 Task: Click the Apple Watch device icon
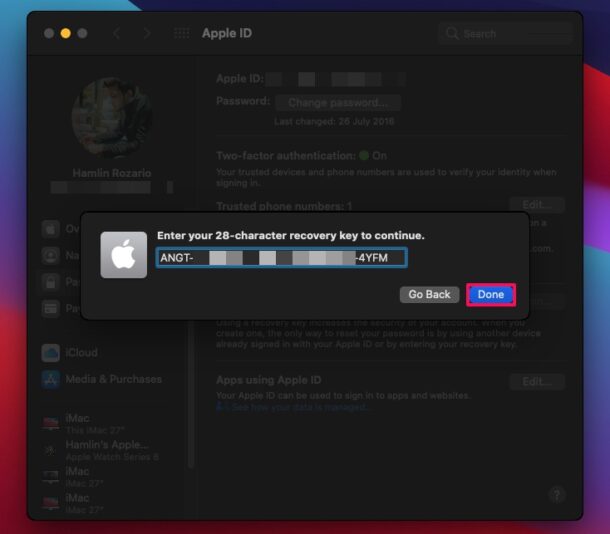coord(50,450)
